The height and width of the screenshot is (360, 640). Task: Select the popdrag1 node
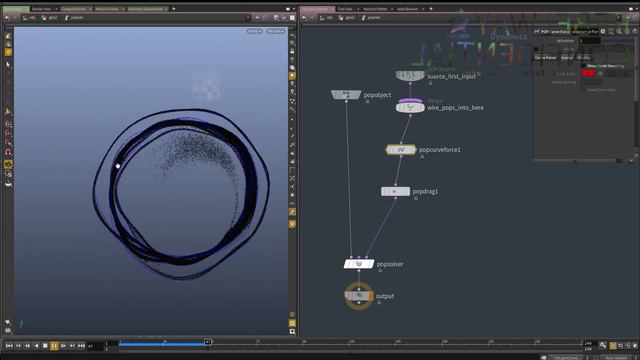(396, 191)
